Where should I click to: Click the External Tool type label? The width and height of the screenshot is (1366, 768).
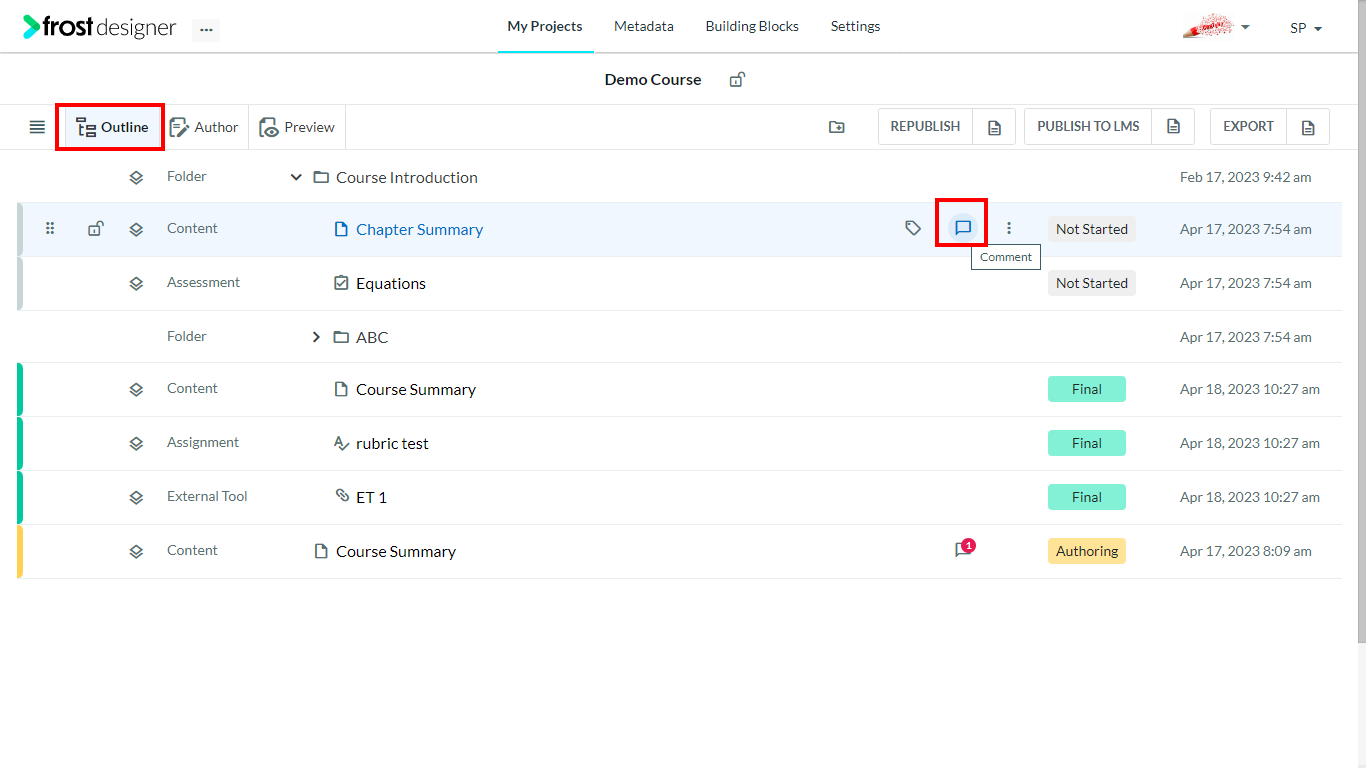207,496
